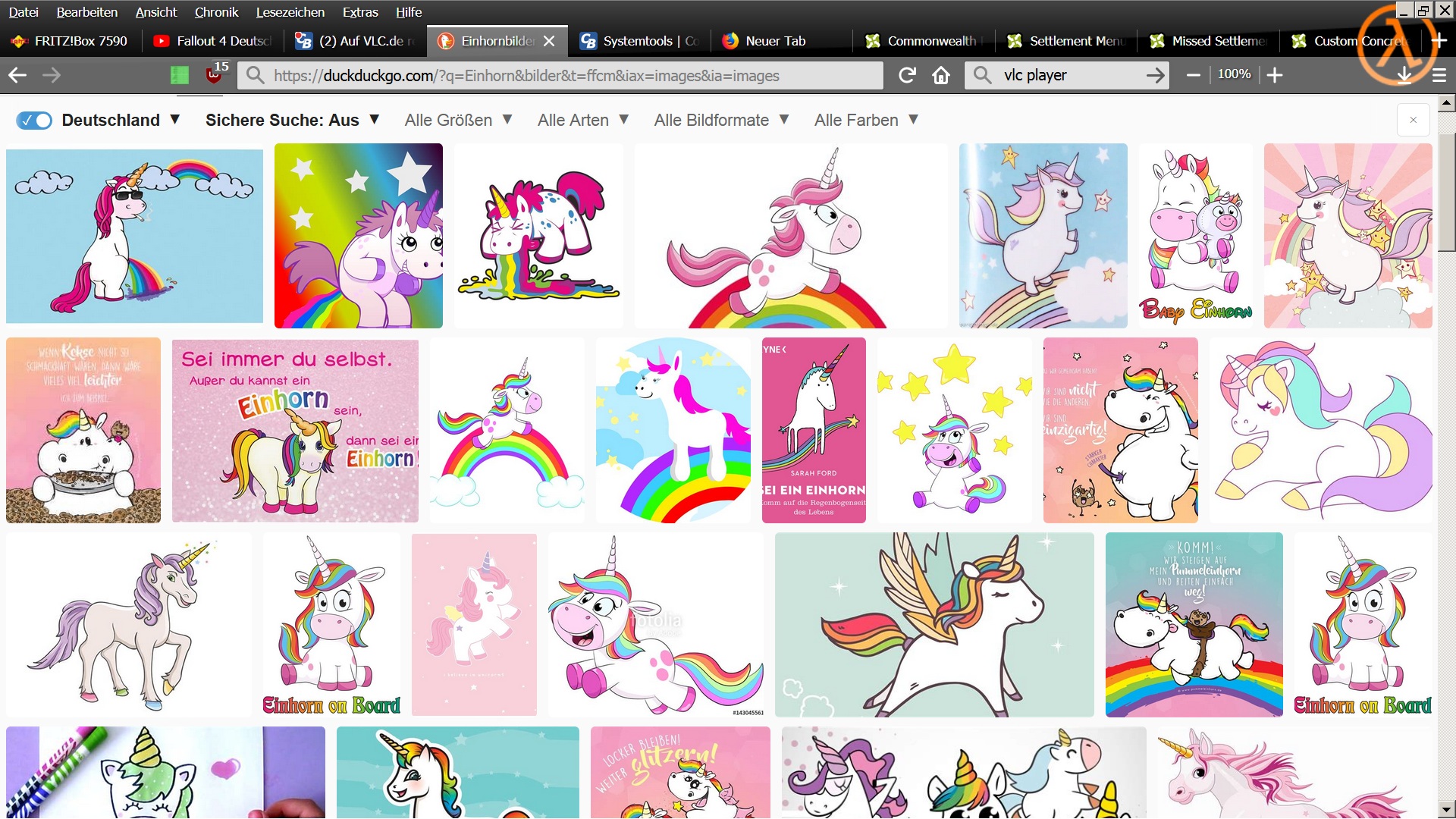Image resolution: width=1456 pixels, height=819 pixels.
Task: Open the hamburger application menu
Action: click(1439, 75)
